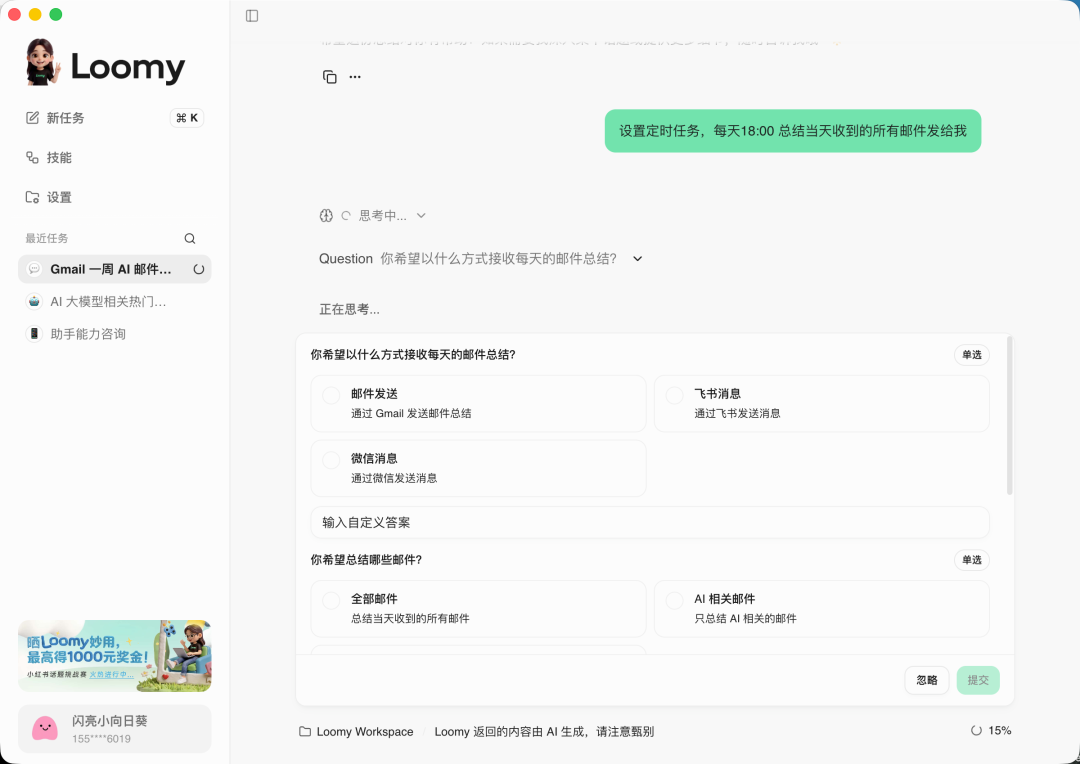Click the AI 大模型 task icon
This screenshot has width=1080, height=764.
34,302
